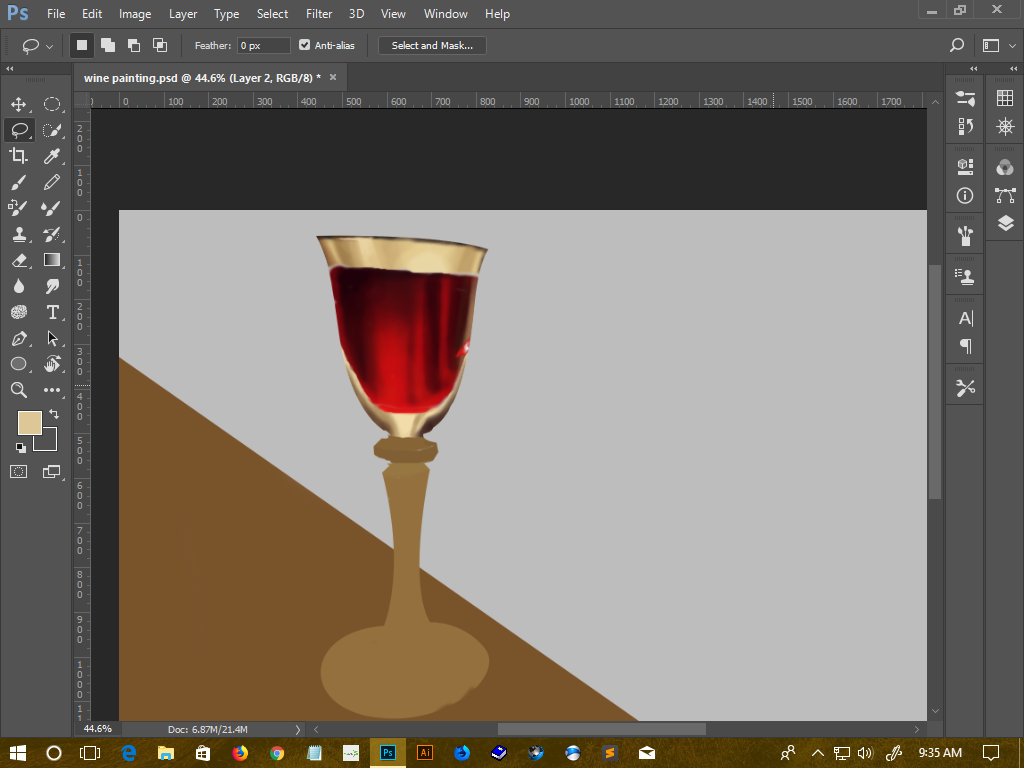Open the Paths panel icon
1024x768 pixels.
[x=1005, y=195]
